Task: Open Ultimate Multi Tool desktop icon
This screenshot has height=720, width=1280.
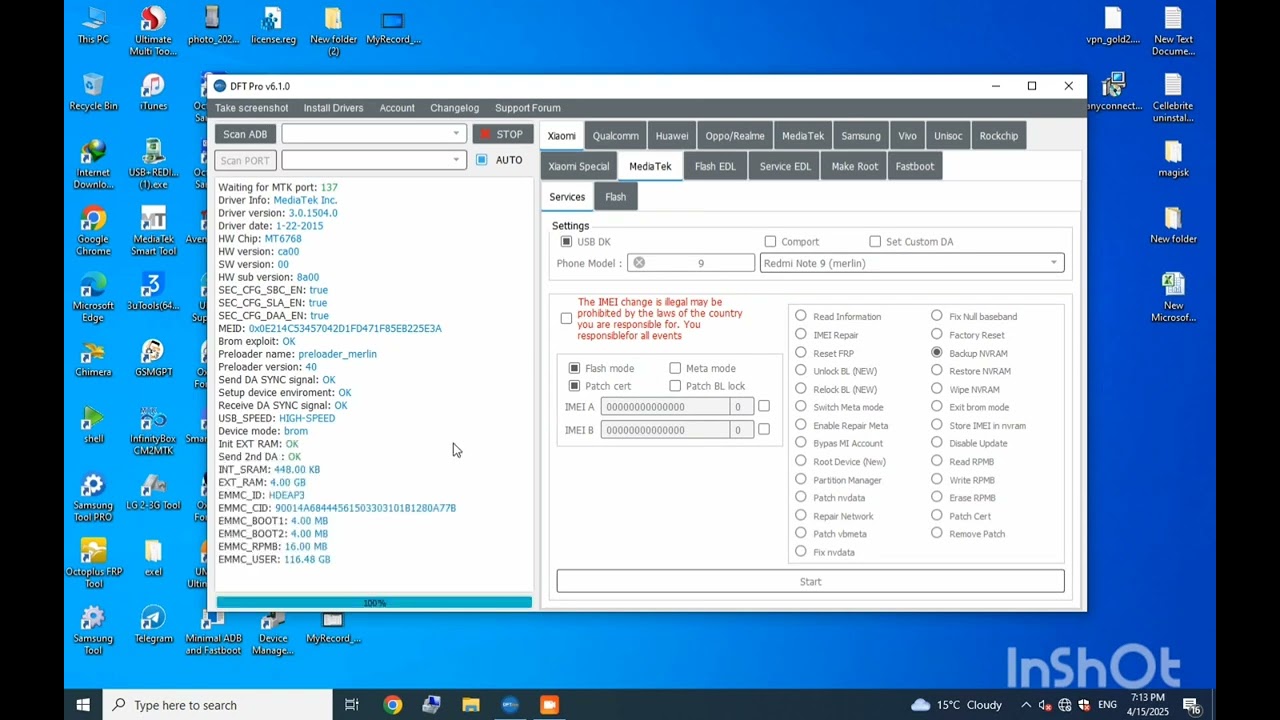Action: [153, 31]
